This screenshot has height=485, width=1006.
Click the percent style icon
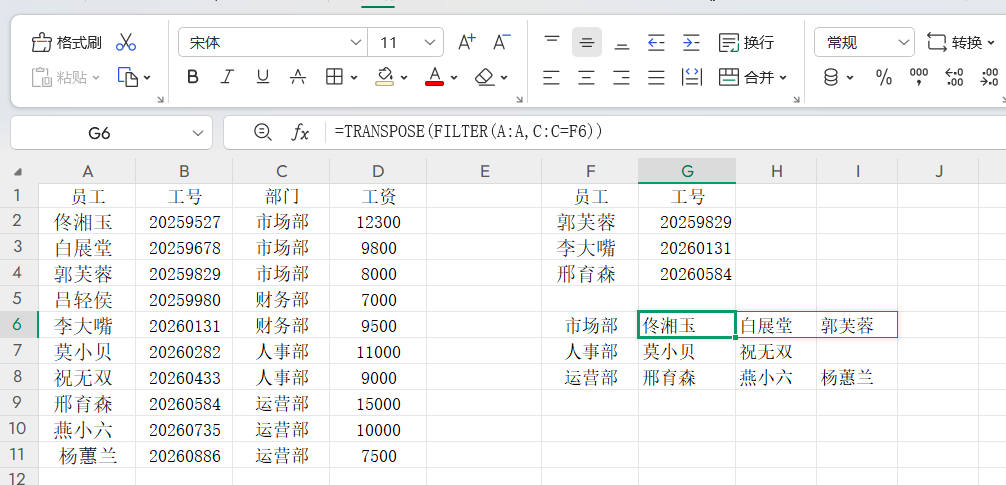coord(883,77)
